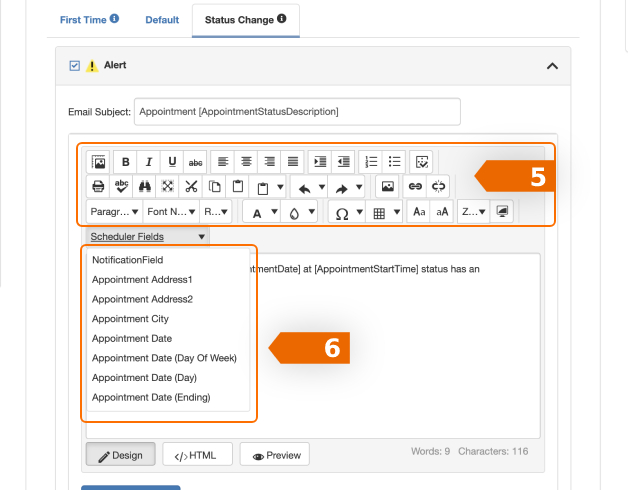The width and height of the screenshot is (628, 490).
Task: Apply underline formatting
Action: (172, 161)
